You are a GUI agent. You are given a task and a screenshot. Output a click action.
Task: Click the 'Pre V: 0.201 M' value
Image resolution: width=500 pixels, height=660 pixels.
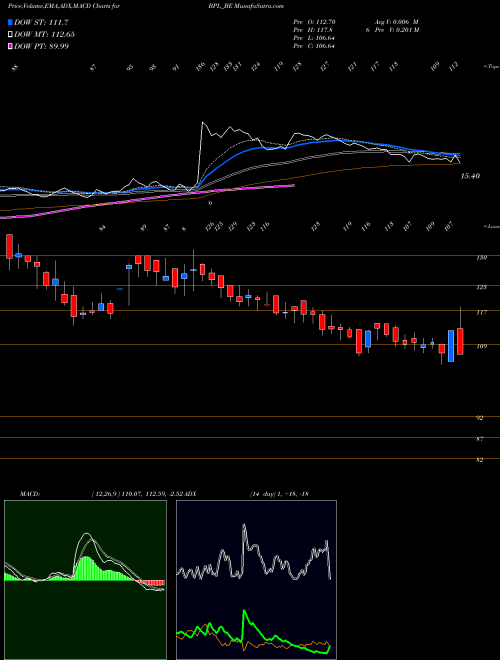[x=398, y=30]
